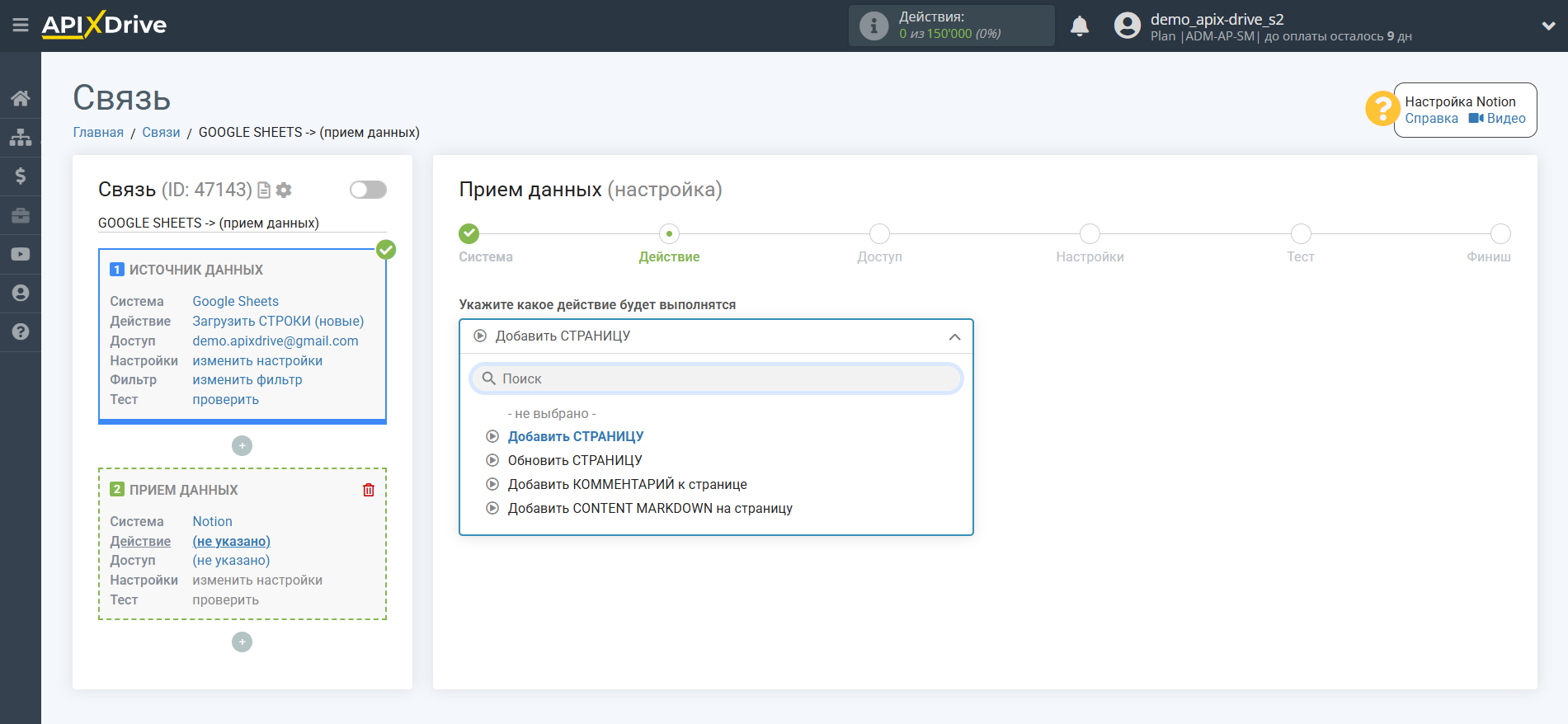
Task: Click the play icon next to Обновить СТРАНИЦУ
Action: (x=492, y=460)
